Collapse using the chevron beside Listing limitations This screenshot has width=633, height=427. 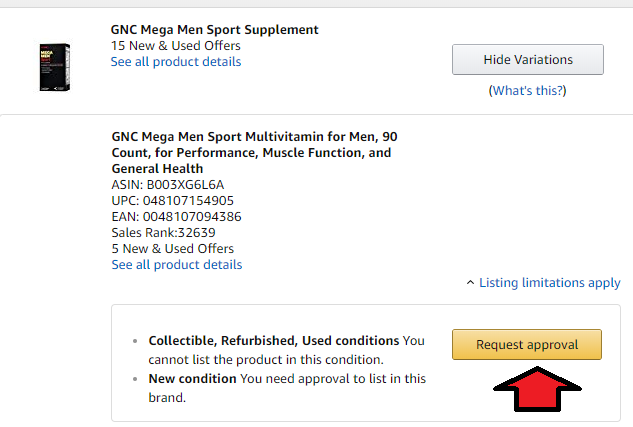pyautogui.click(x=471, y=283)
